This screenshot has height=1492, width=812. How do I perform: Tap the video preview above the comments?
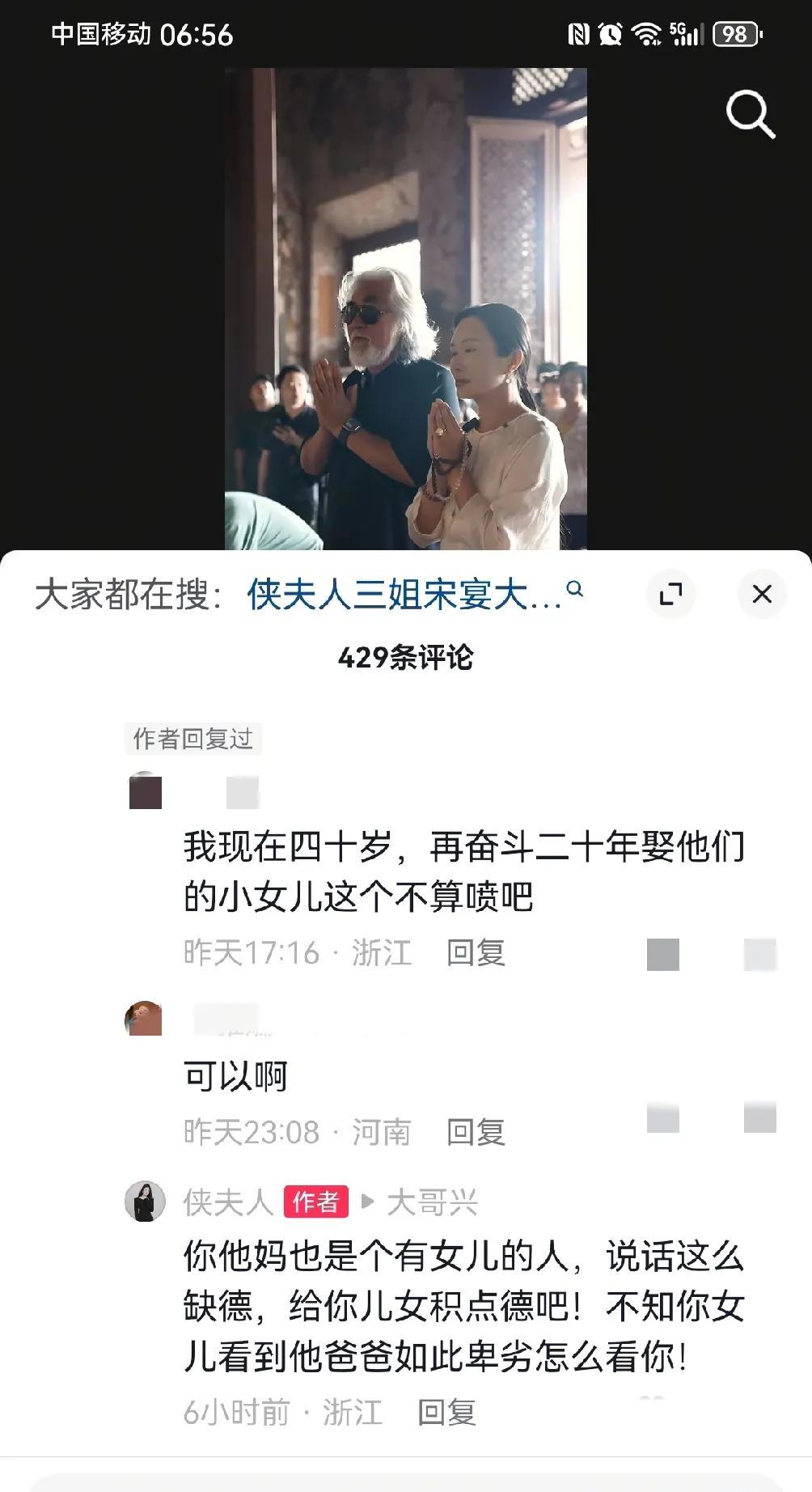click(x=406, y=309)
